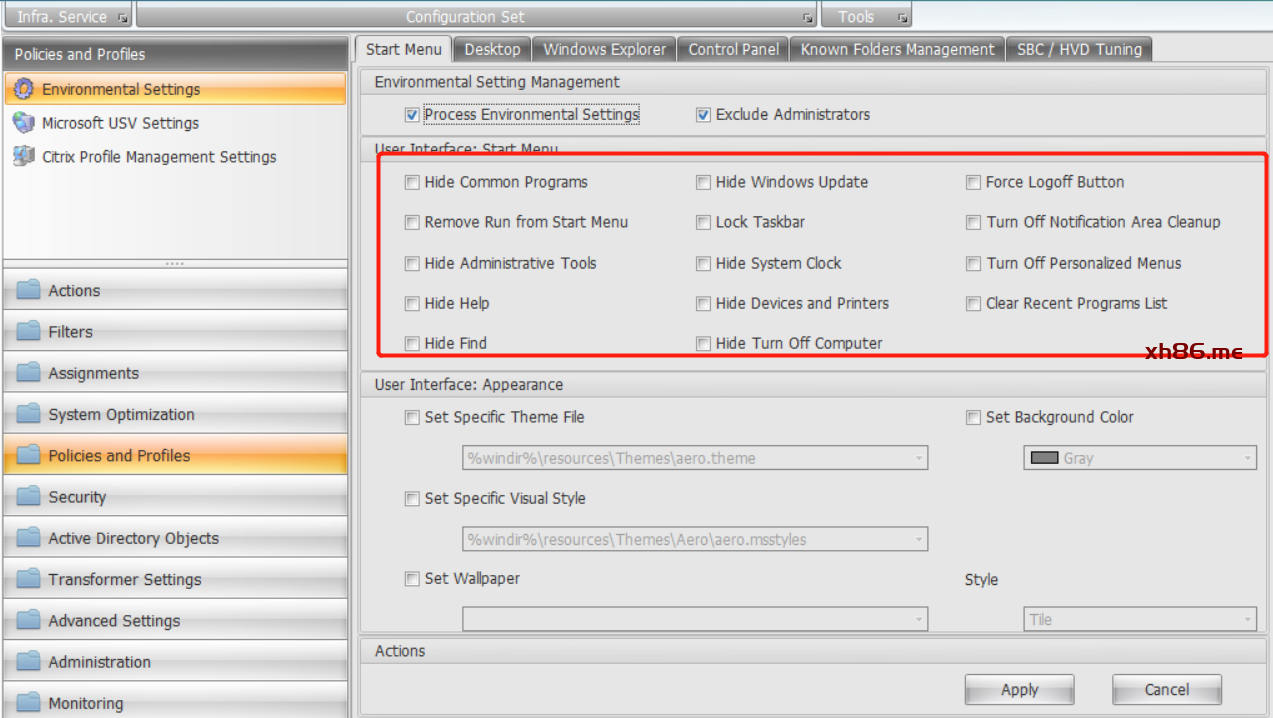Open the Transformer Settings folder icon

(x=29, y=580)
